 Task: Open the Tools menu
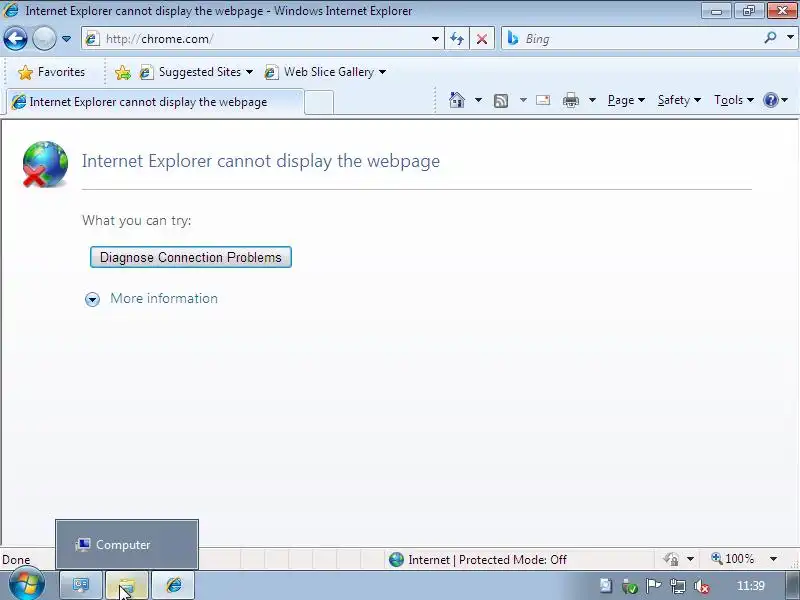pos(734,100)
